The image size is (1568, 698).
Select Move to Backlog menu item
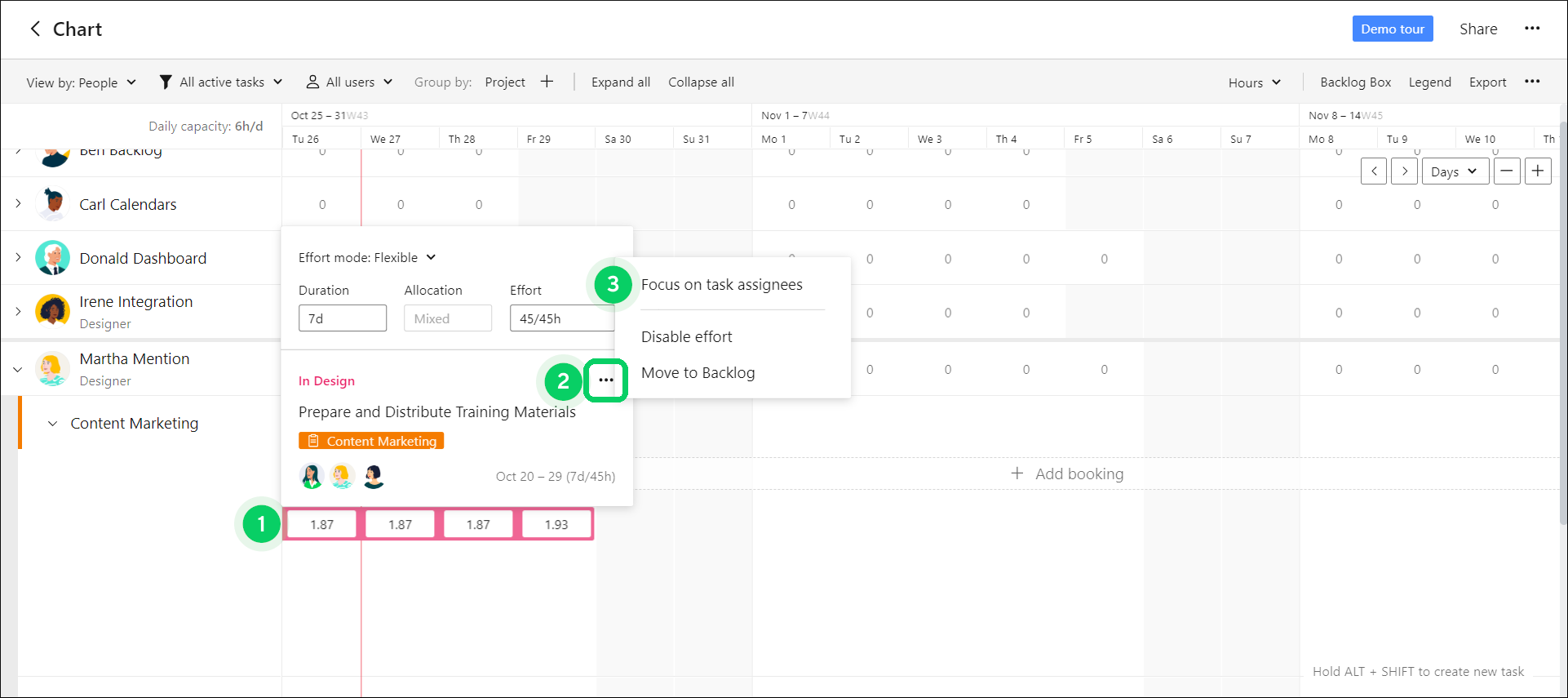[698, 373]
